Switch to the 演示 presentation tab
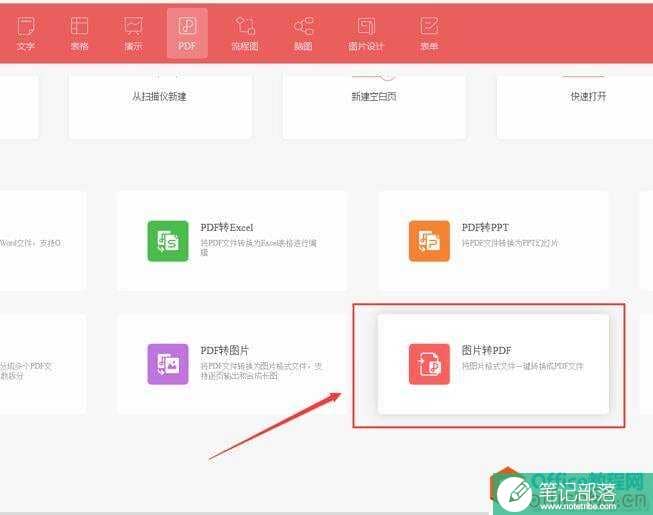This screenshot has height=515, width=653. [133, 34]
